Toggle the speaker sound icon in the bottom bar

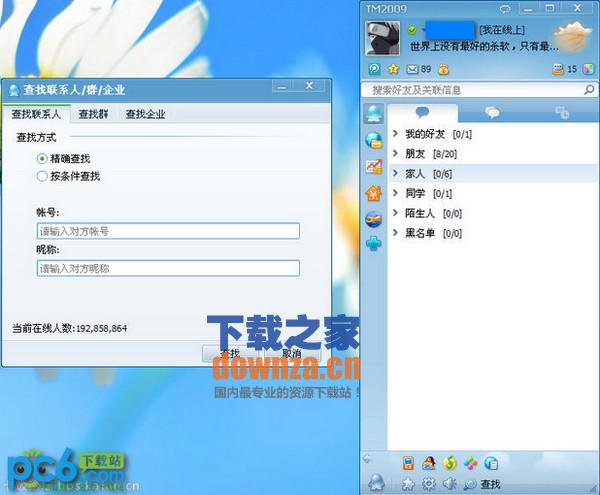point(450,484)
